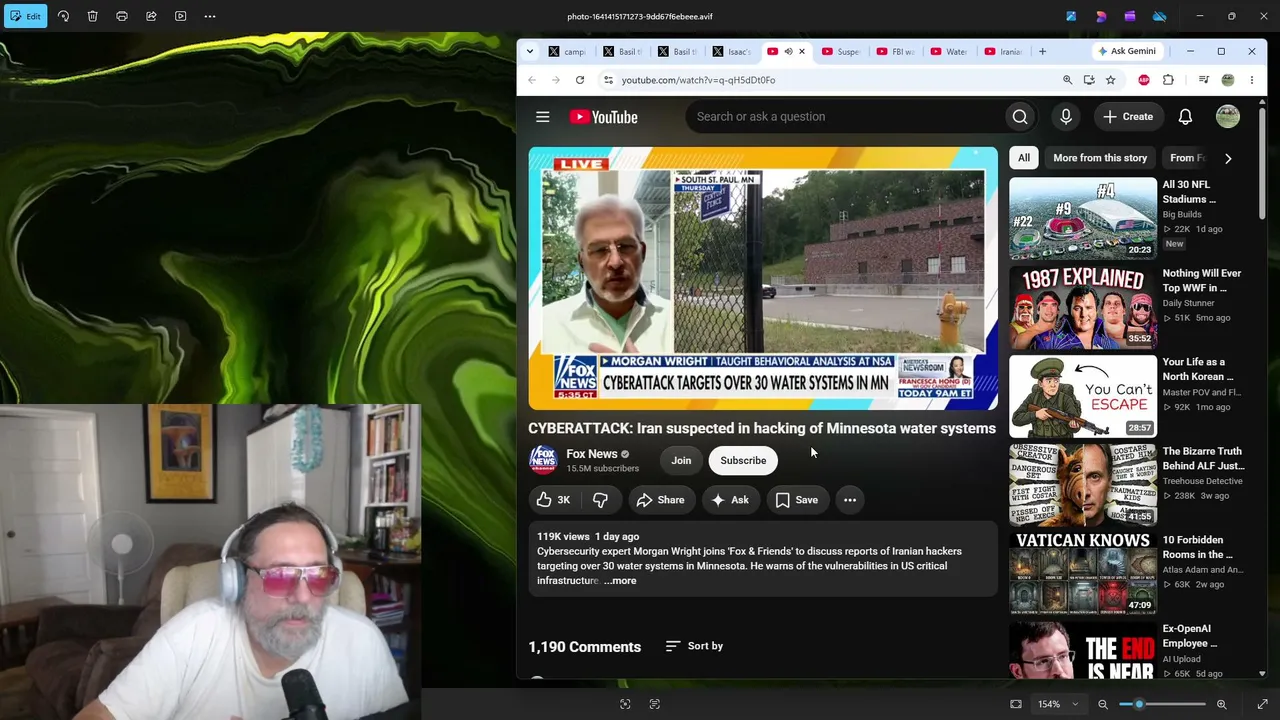Switch to the 'Water' YouTube tab
This screenshot has width=1280, height=720.
[950, 51]
